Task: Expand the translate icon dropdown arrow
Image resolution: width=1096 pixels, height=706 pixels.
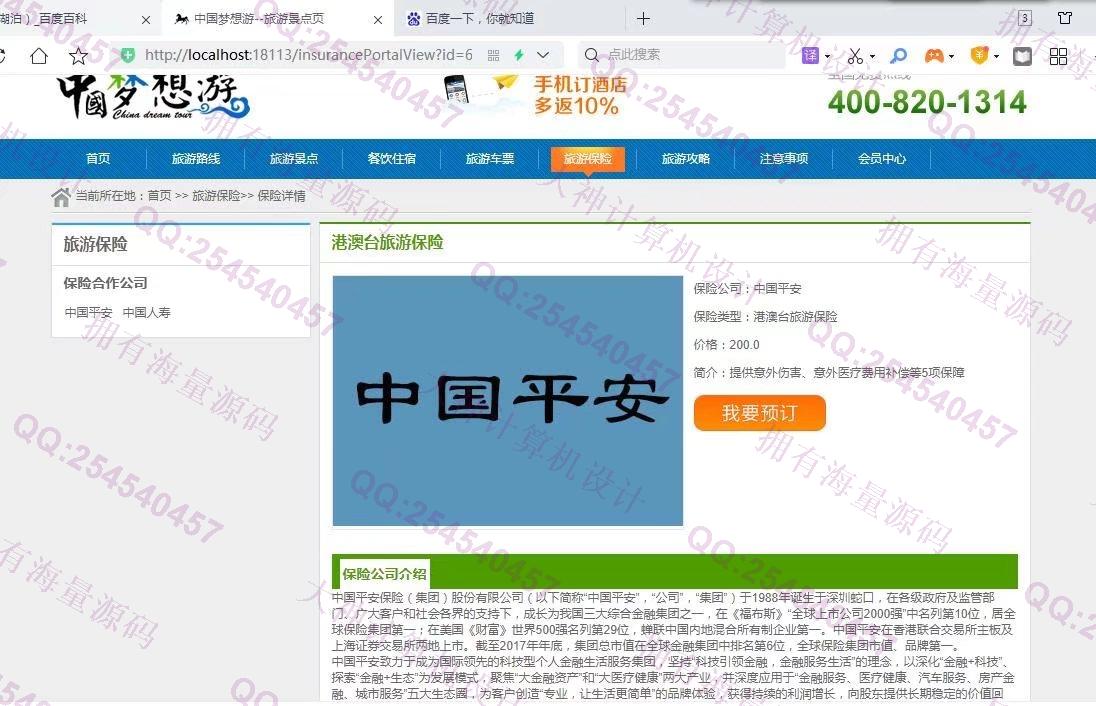Action: (x=827, y=57)
